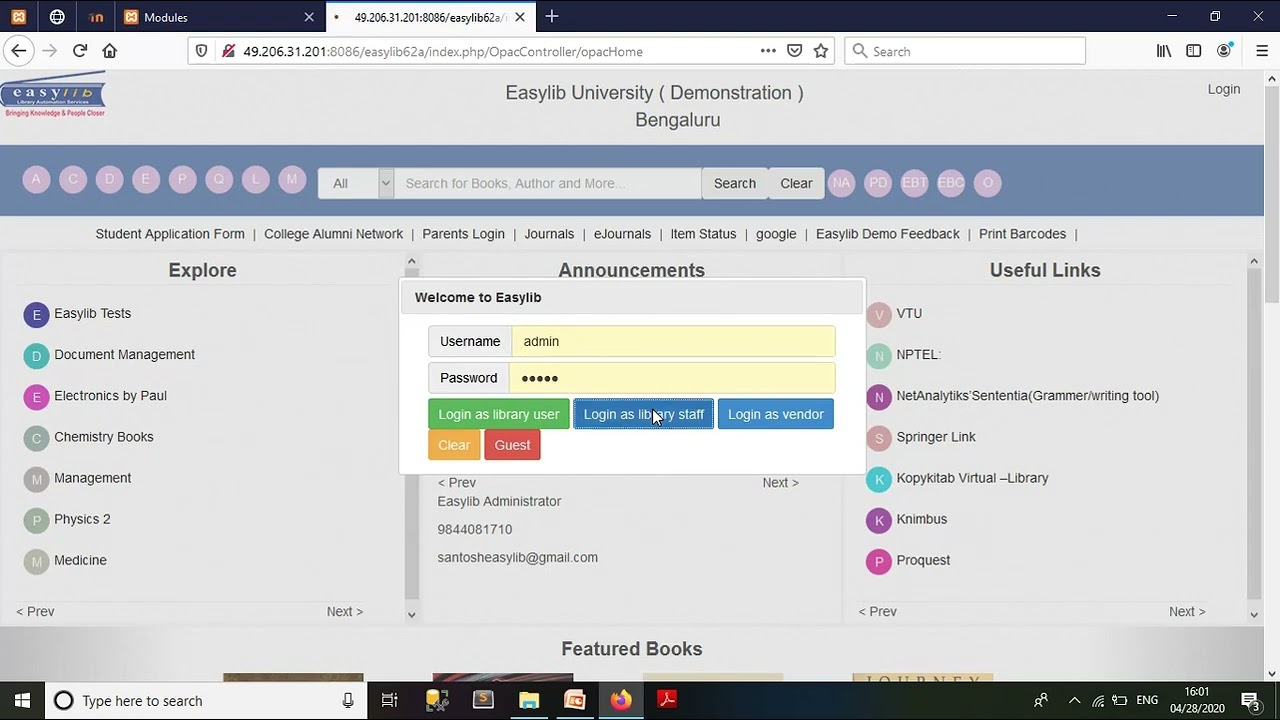This screenshot has width=1280, height=720.
Task: Select the EBT filter circle
Action: (x=914, y=183)
